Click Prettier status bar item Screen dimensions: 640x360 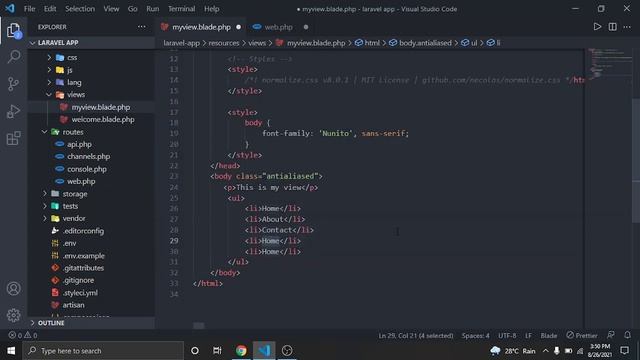pos(582,335)
